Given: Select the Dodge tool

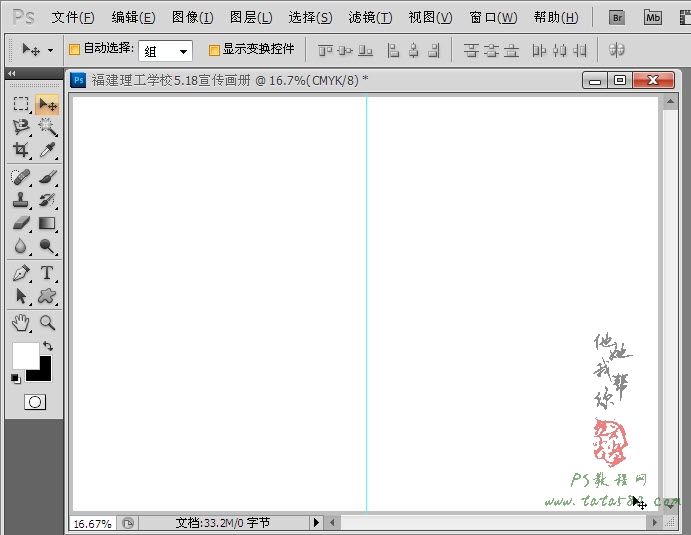Looking at the screenshot, I should [47, 246].
